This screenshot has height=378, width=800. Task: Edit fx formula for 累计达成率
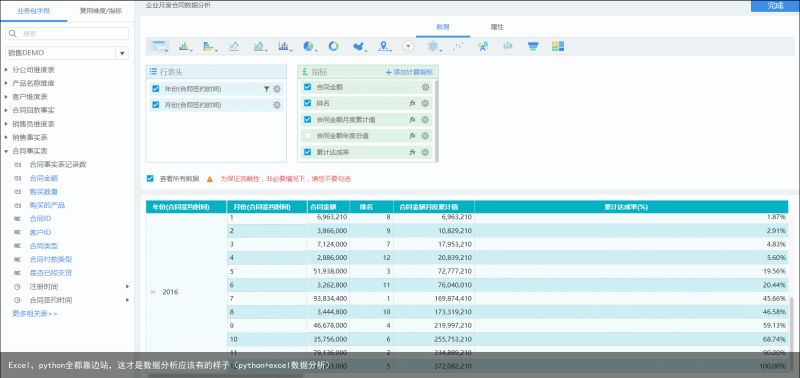(413, 152)
